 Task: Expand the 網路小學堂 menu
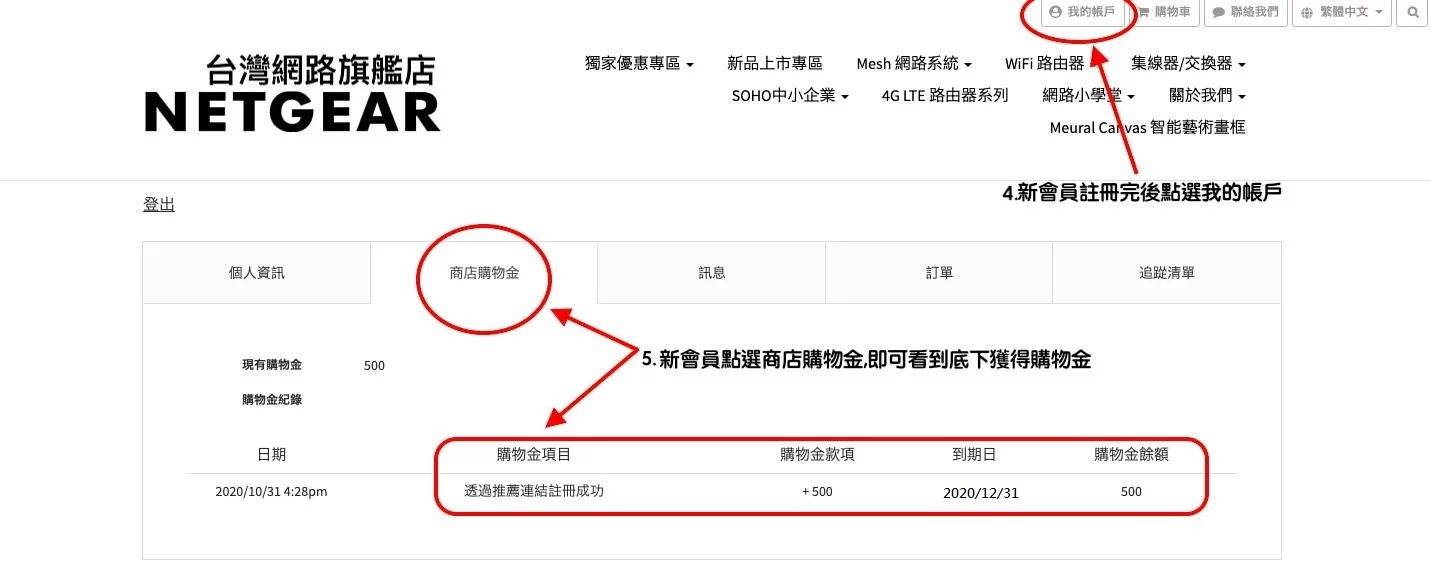click(1088, 96)
